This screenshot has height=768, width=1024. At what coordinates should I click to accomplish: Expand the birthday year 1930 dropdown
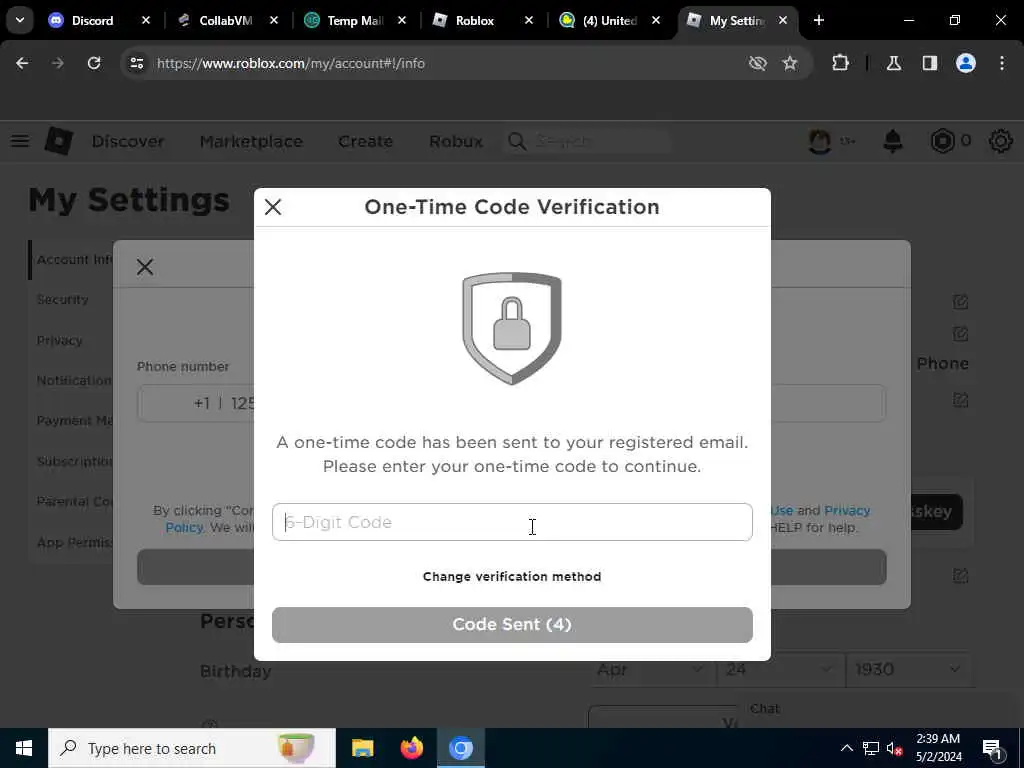tap(910, 669)
